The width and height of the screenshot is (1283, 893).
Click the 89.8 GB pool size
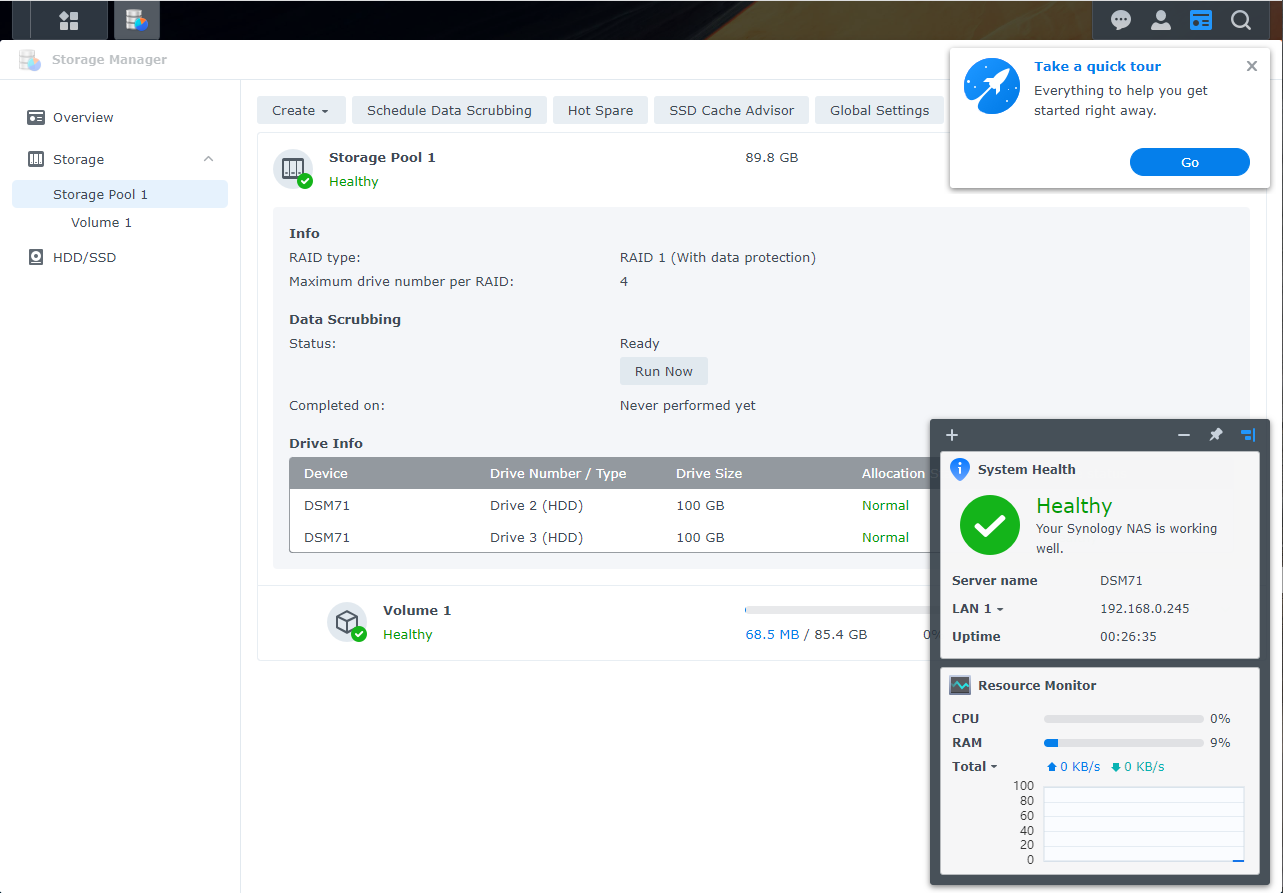click(772, 157)
